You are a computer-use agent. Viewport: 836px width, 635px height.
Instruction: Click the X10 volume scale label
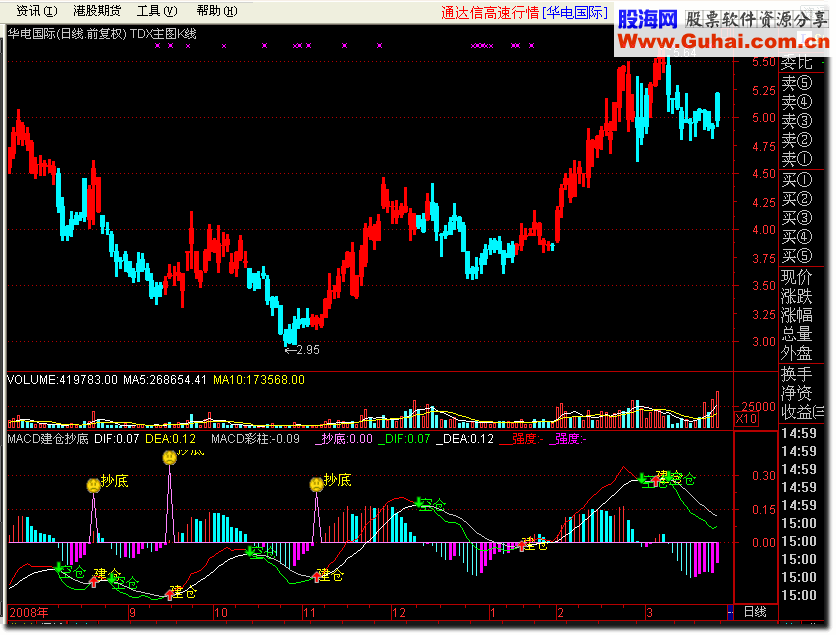(x=746, y=419)
